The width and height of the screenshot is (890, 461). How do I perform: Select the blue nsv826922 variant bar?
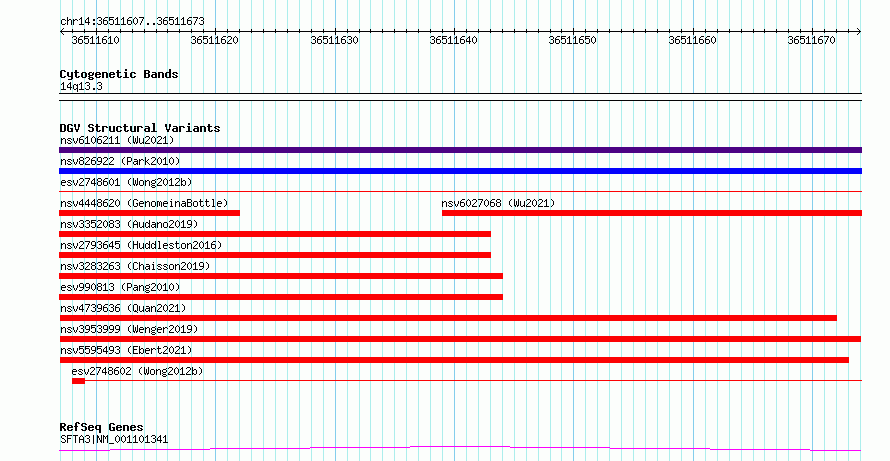(x=460, y=171)
